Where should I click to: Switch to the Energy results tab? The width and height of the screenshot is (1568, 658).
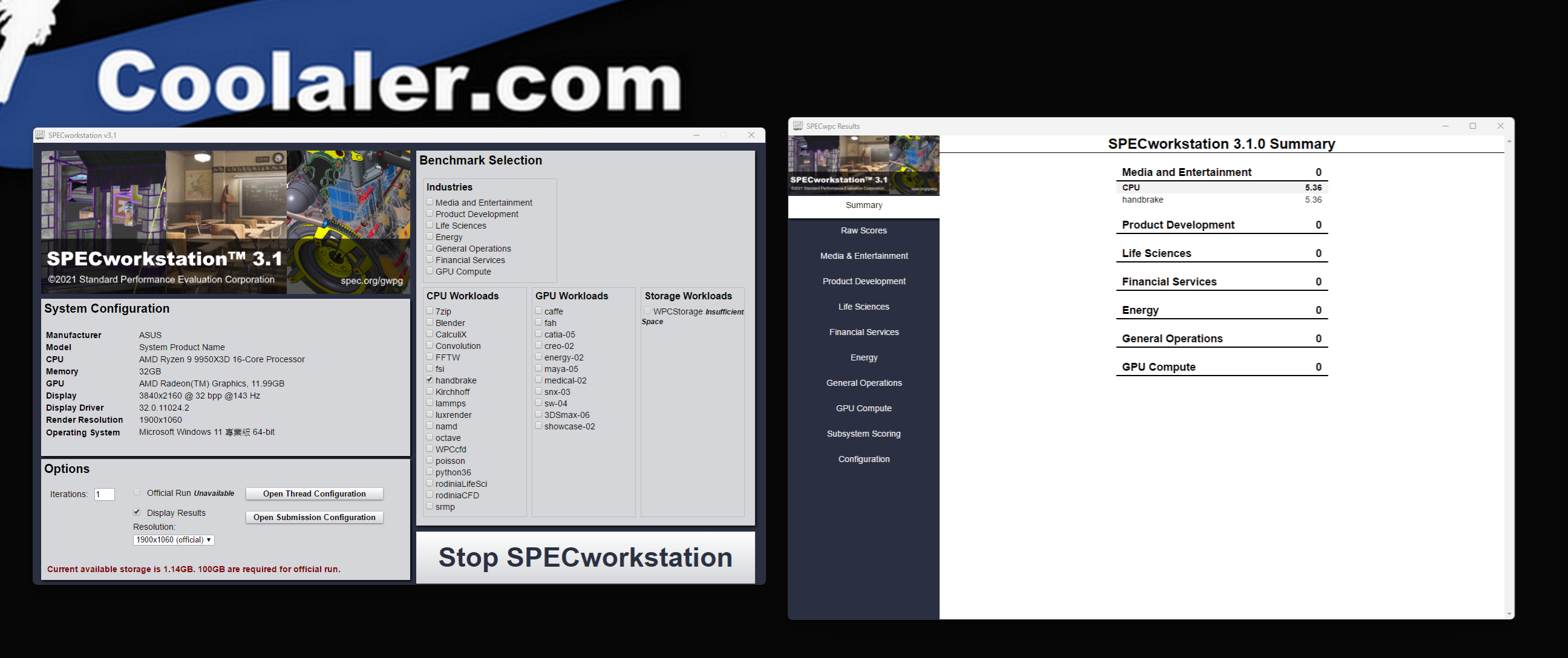pos(864,358)
